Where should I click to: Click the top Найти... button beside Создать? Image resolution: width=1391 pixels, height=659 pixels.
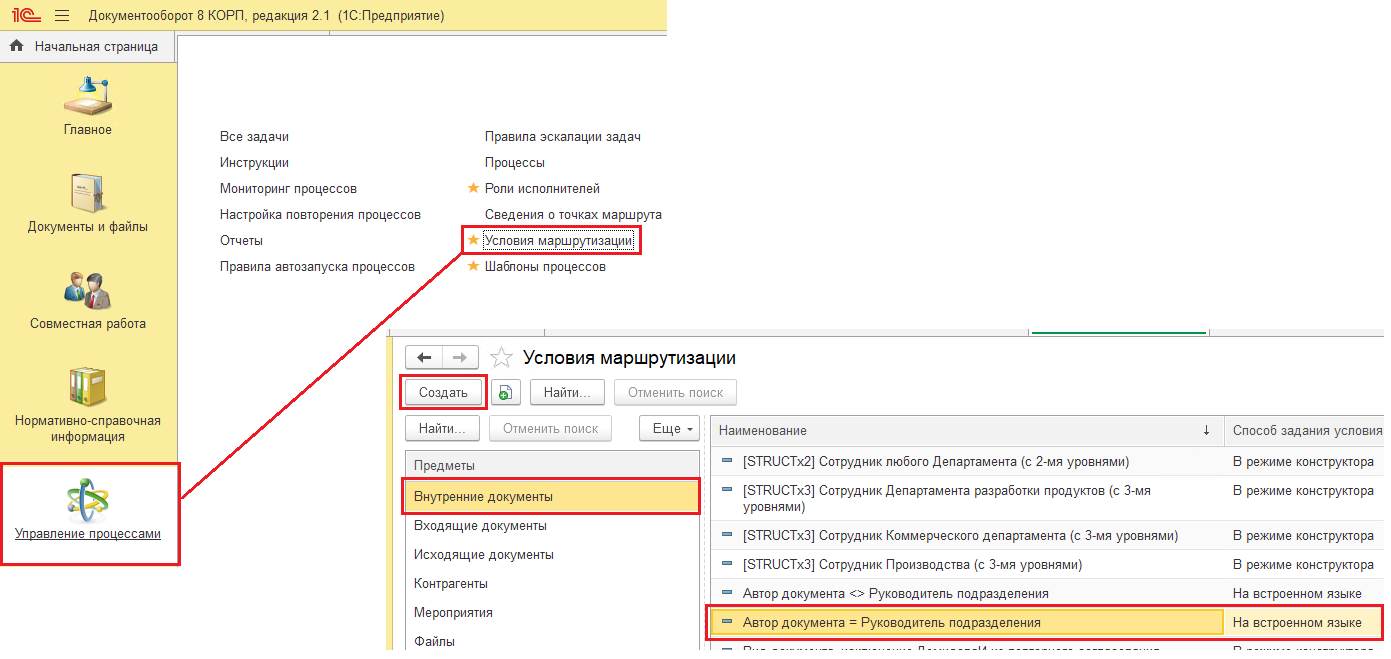click(x=567, y=392)
